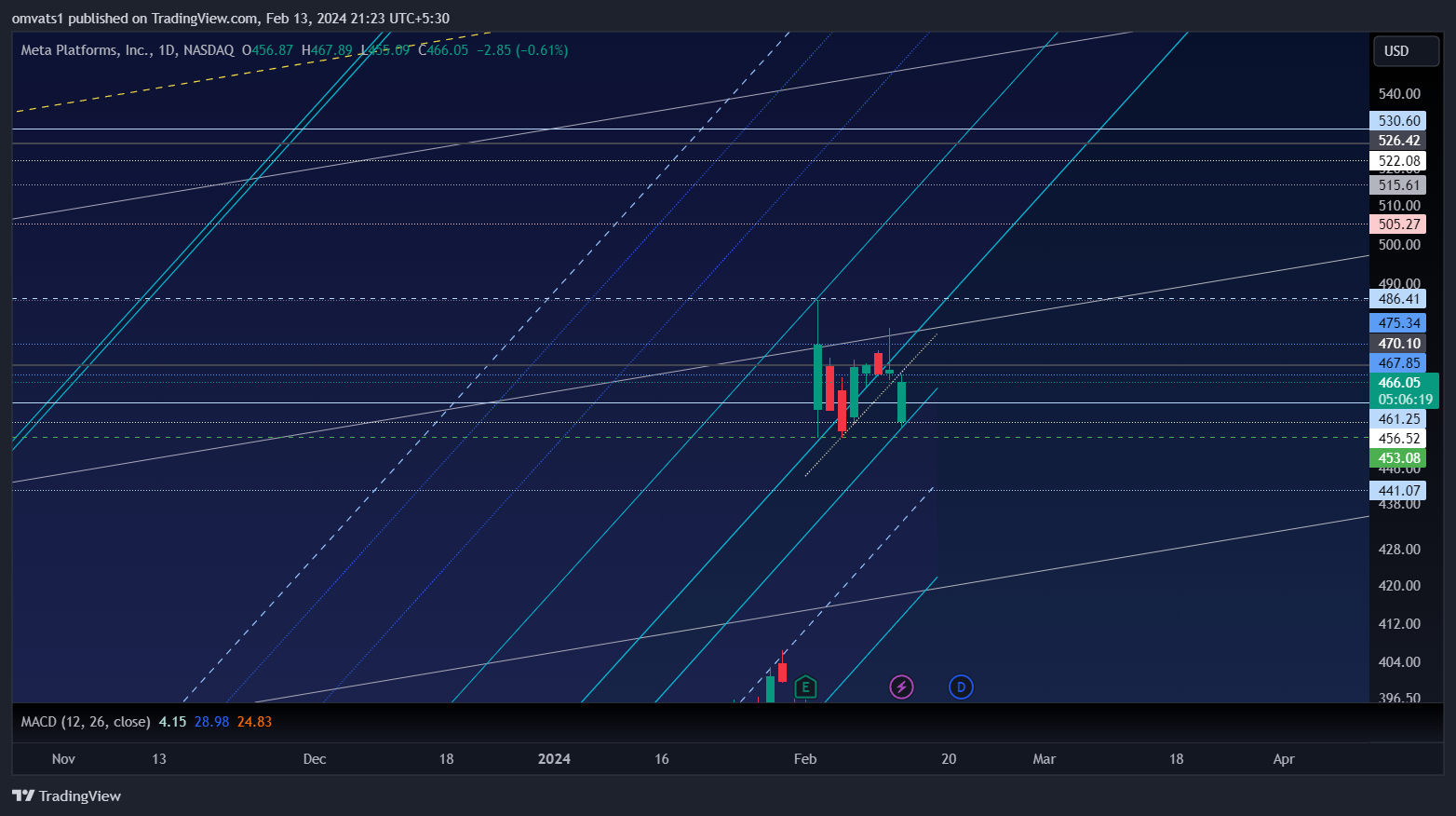Select the 526.42 price label

coord(1398,141)
